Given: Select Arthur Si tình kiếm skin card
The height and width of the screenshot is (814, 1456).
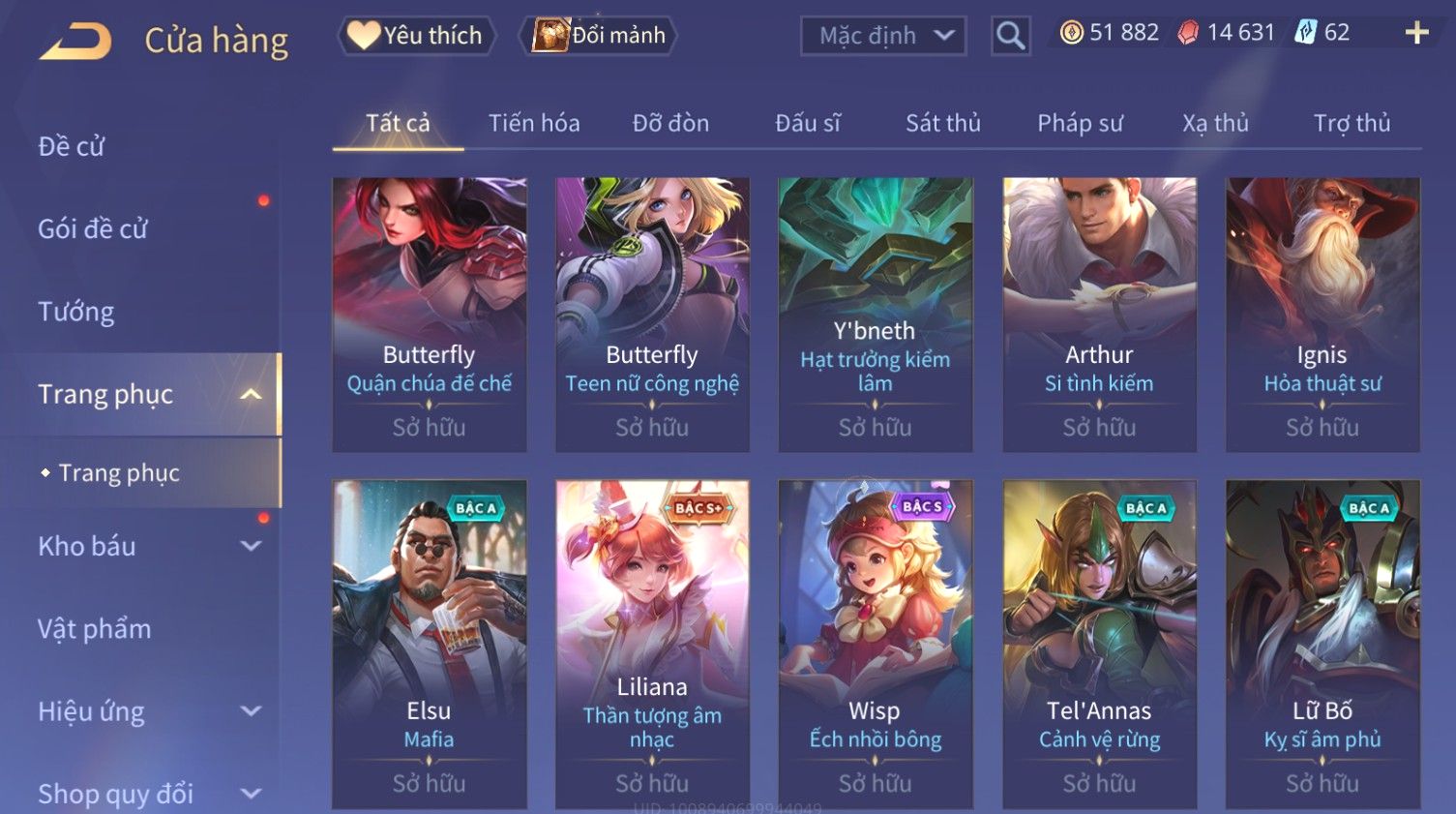Looking at the screenshot, I should [1099, 315].
